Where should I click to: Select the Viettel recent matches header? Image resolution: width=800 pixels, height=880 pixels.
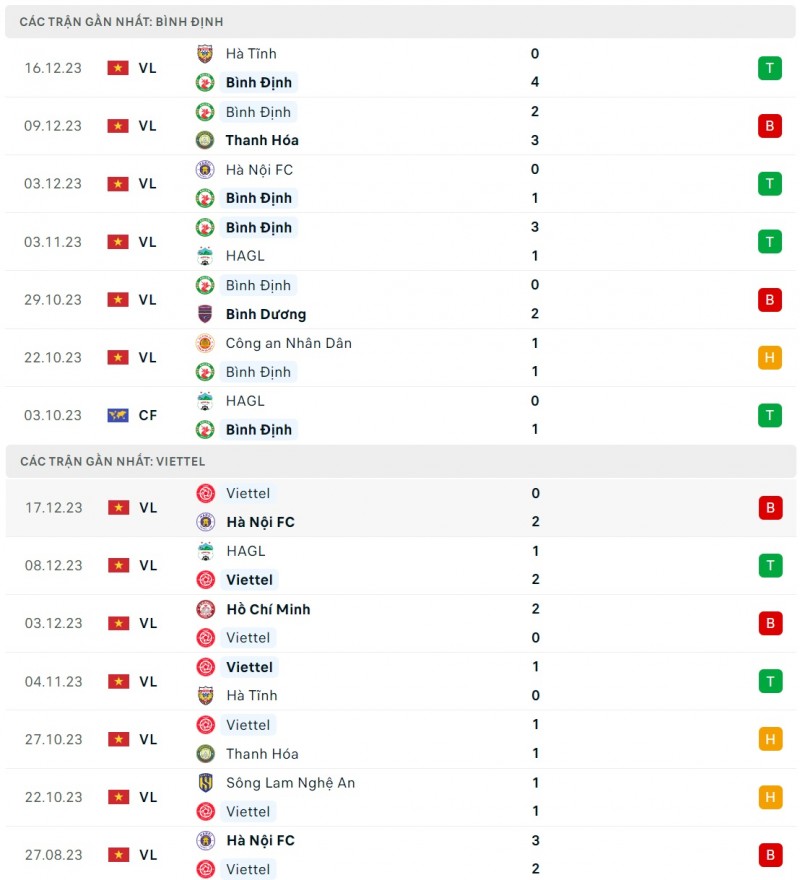pos(113,461)
